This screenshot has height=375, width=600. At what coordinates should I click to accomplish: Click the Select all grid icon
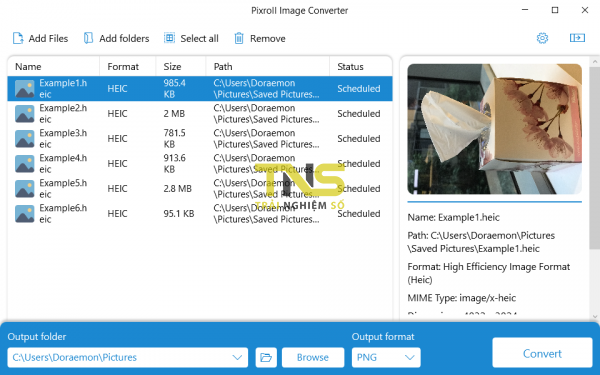point(170,38)
